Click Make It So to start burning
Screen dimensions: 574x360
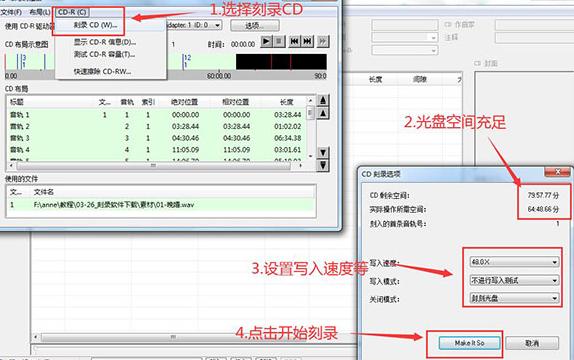point(469,343)
